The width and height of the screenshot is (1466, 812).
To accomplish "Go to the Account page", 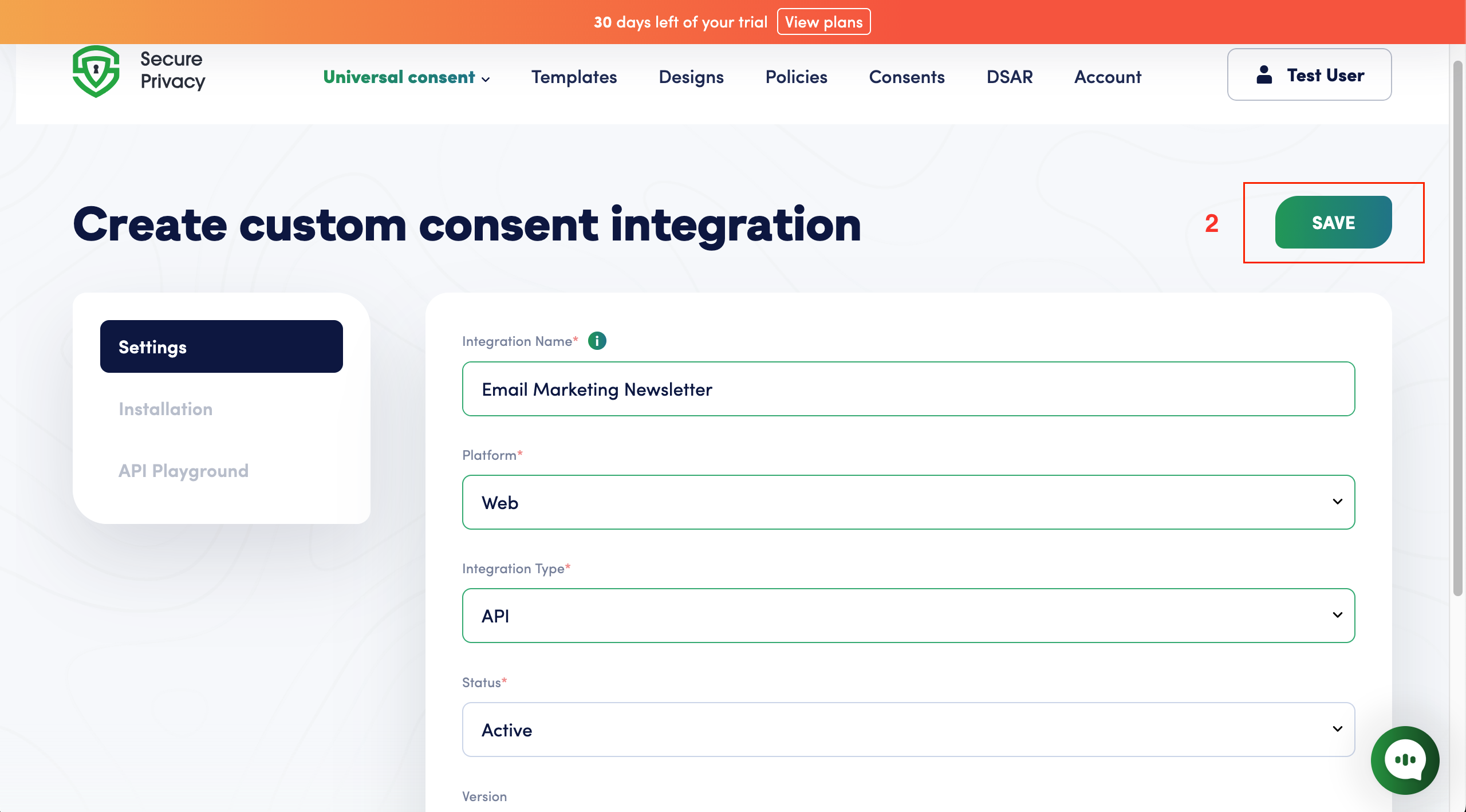I will click(x=1108, y=77).
